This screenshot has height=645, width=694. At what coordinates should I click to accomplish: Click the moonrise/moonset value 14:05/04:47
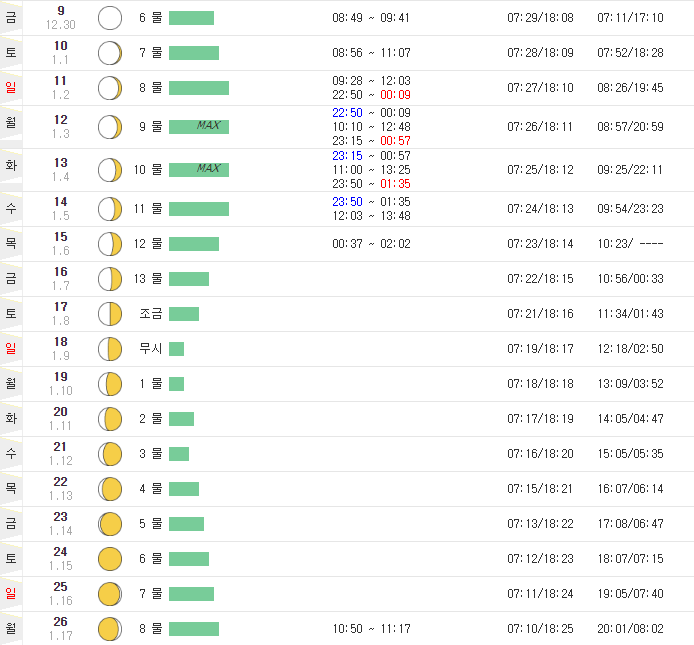pos(630,419)
